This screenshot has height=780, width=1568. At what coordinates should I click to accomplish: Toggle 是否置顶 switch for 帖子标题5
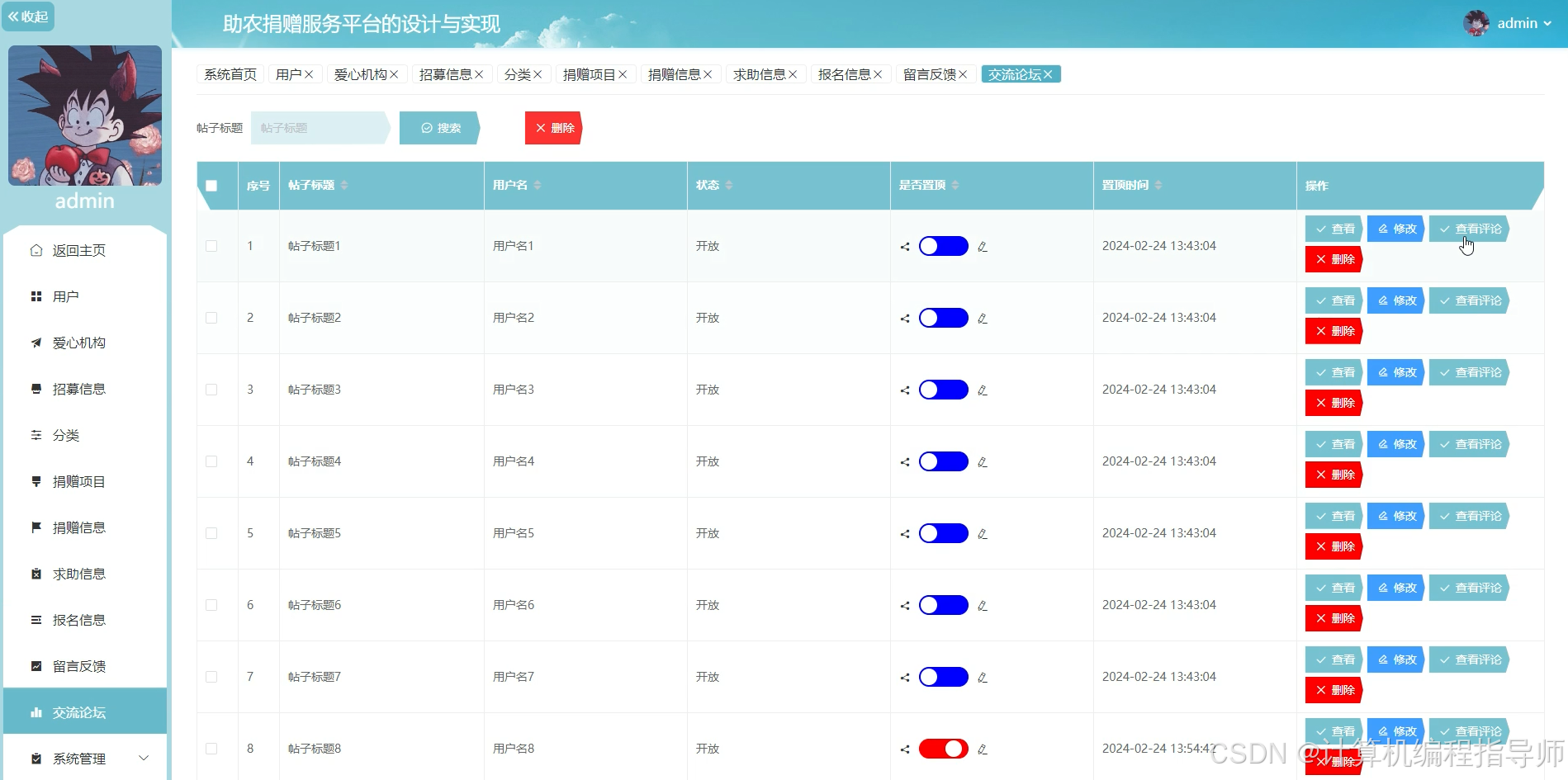pos(944,533)
